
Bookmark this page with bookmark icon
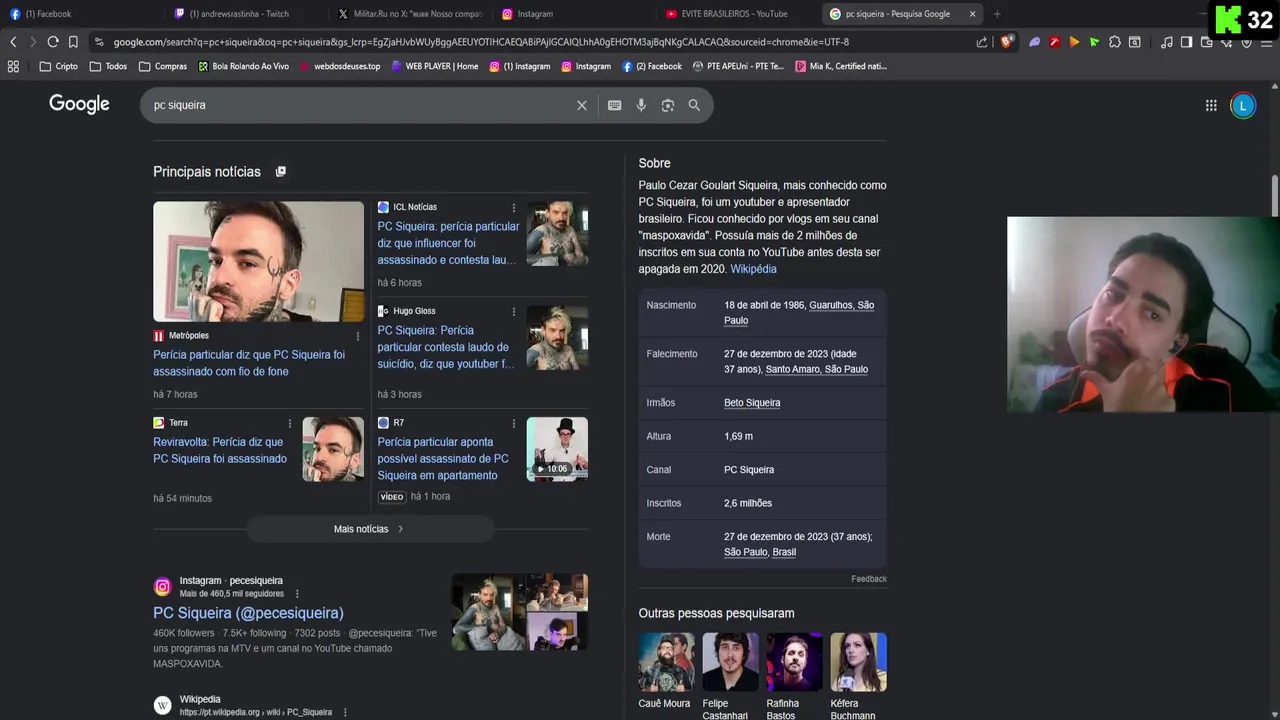73,42
